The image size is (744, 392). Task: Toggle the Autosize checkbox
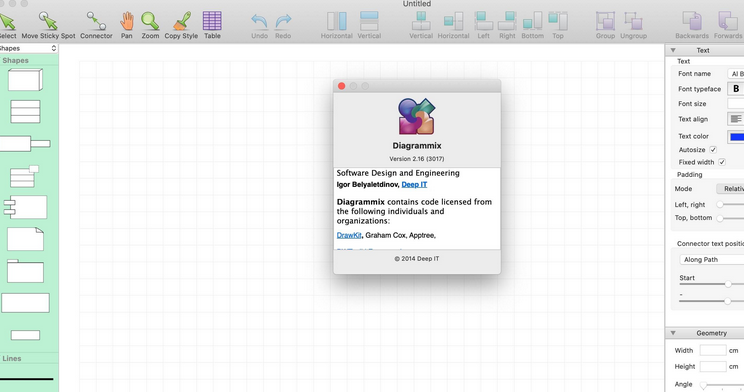click(713, 149)
